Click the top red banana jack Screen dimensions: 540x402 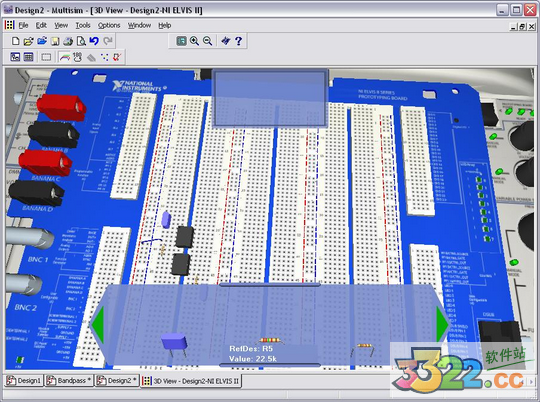click(x=61, y=107)
